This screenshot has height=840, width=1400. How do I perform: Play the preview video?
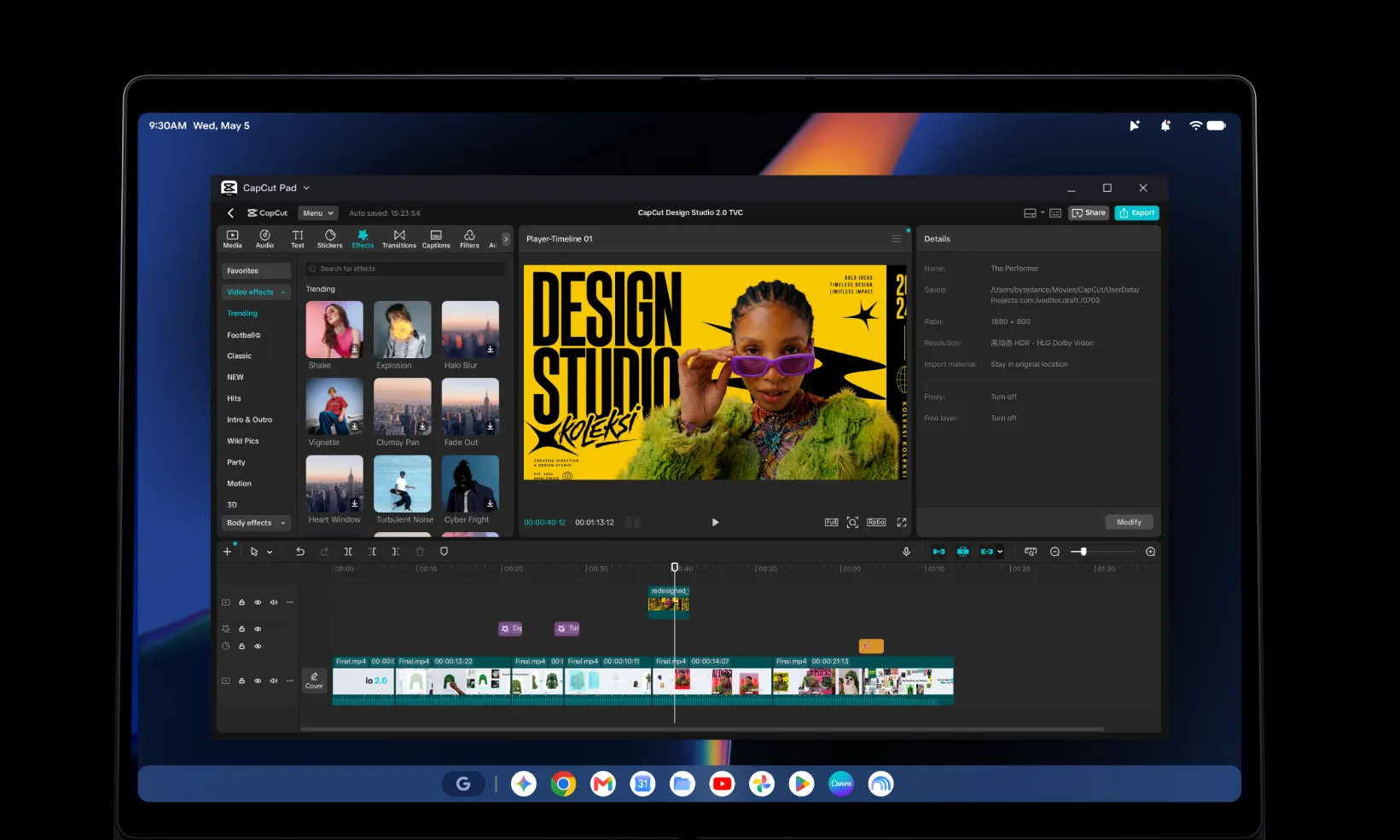[x=715, y=523]
